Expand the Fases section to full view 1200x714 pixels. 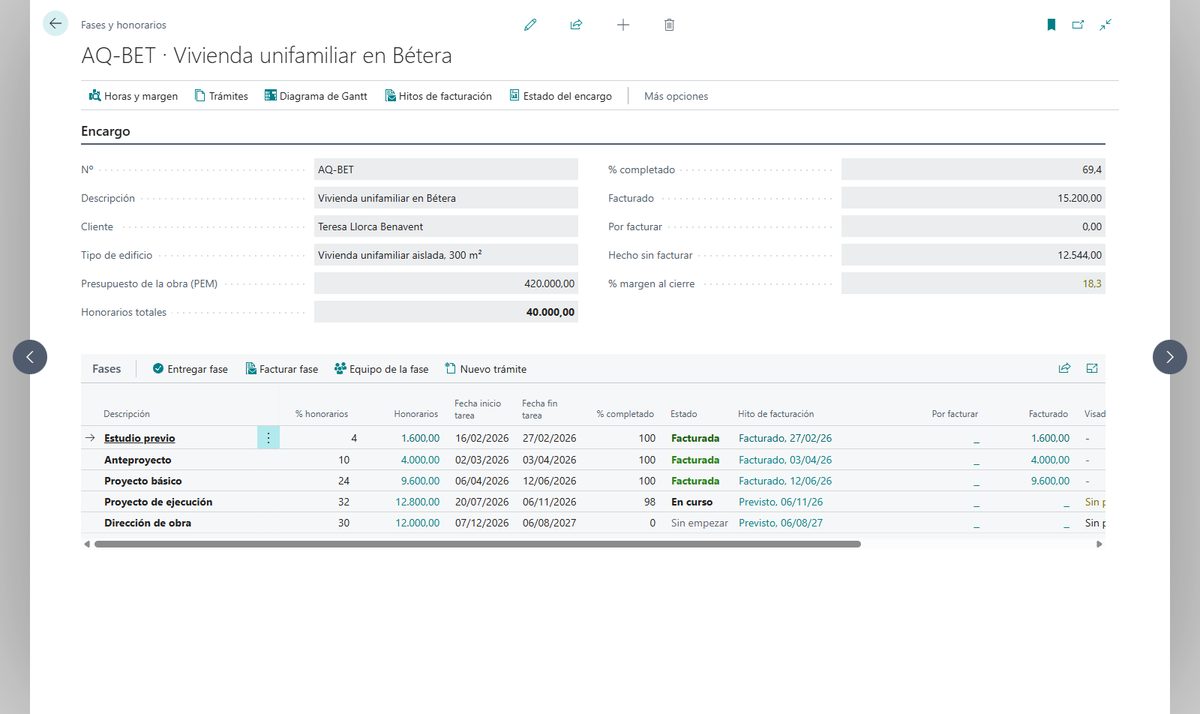click(x=1092, y=369)
